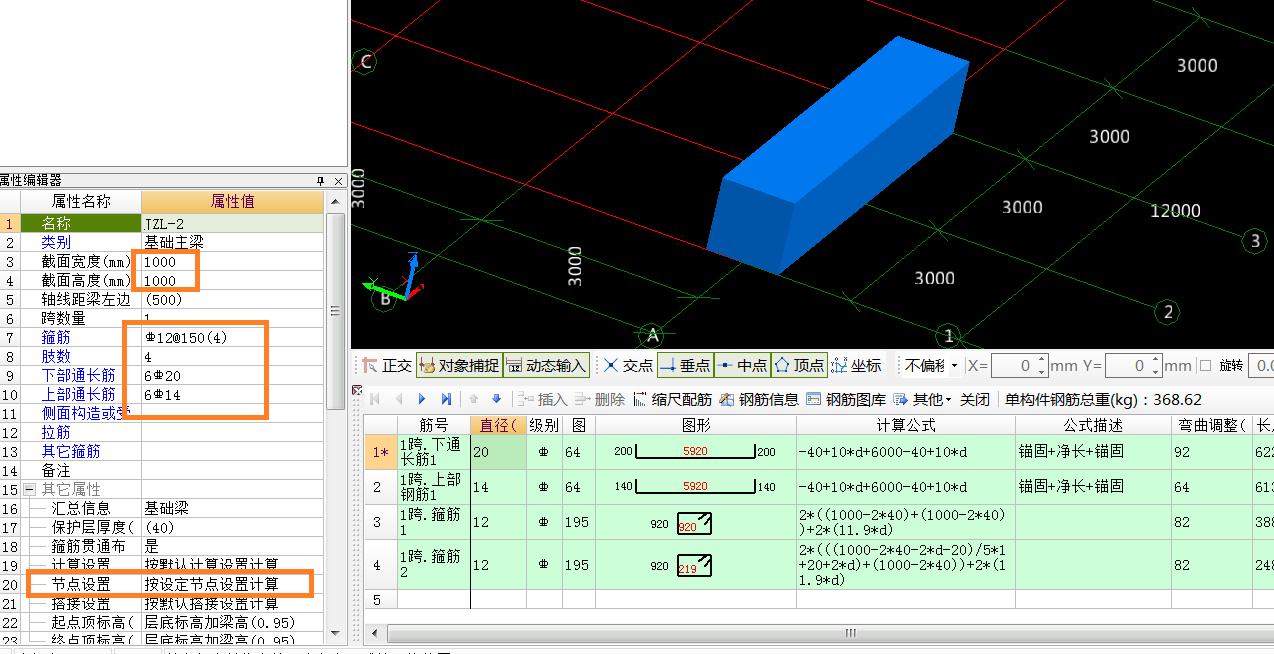The width and height of the screenshot is (1274, 654).
Task: Click the 属性值 column header
Action: coord(232,202)
